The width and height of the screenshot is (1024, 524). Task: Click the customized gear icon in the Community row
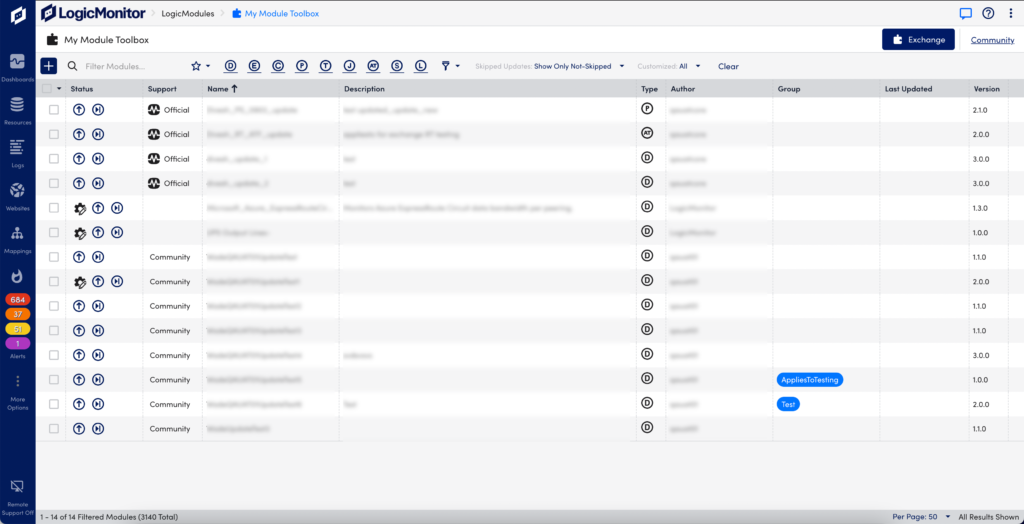tap(80, 282)
